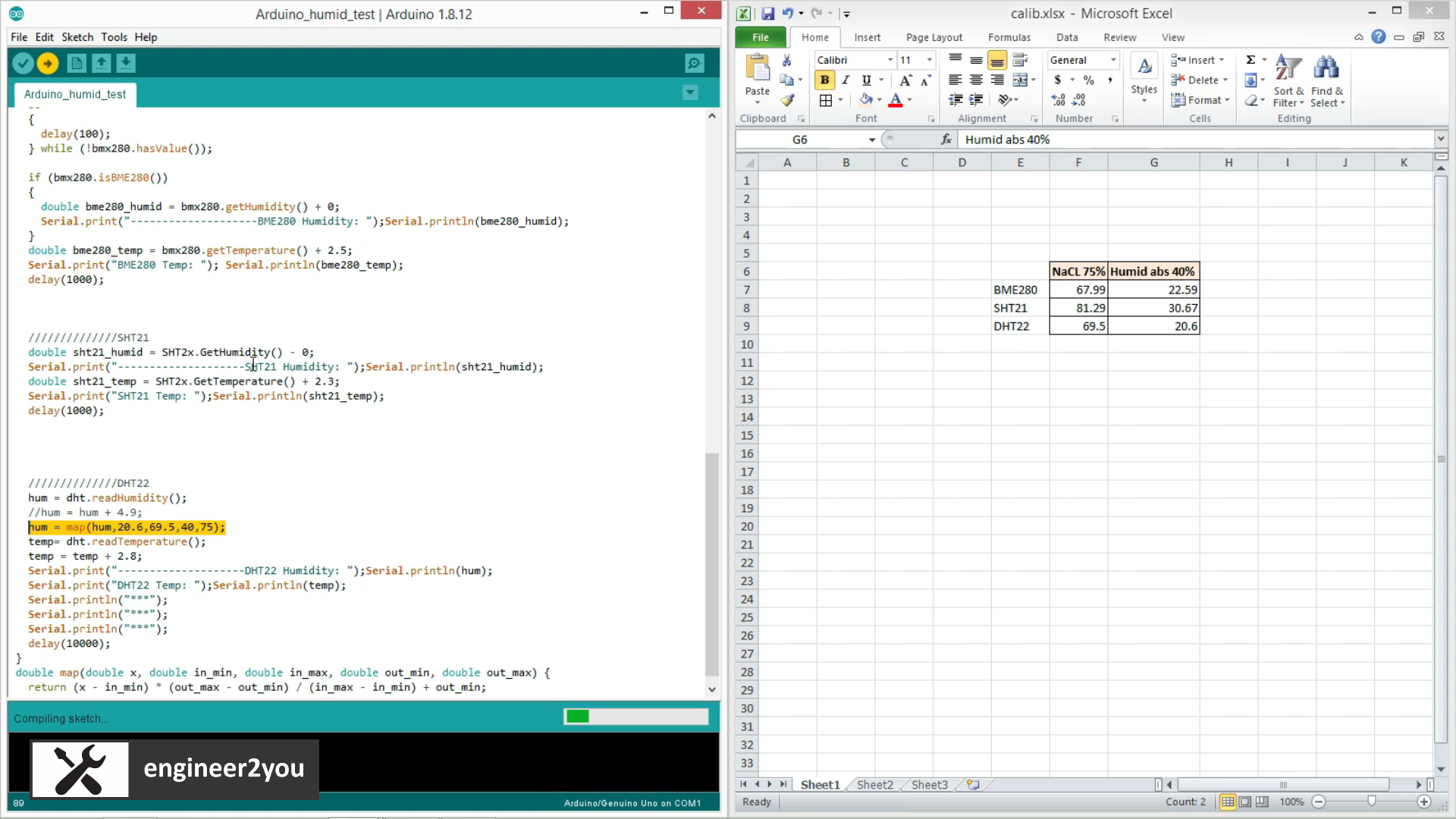Open the Arduino Tools menu

tap(114, 37)
